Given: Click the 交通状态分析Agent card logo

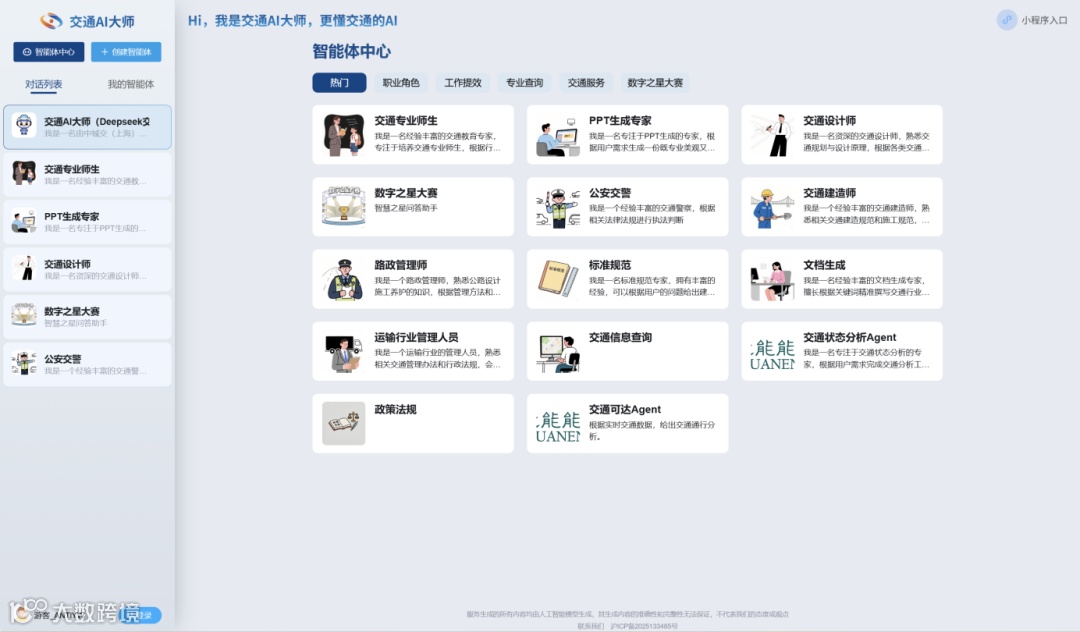Looking at the screenshot, I should pos(772,354).
